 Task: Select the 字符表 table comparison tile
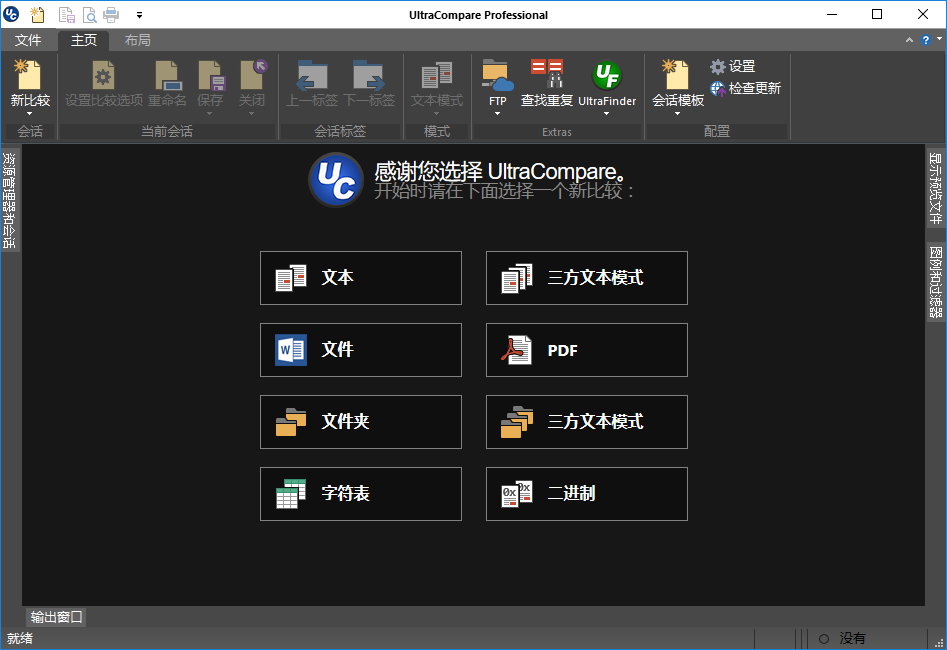pos(360,494)
